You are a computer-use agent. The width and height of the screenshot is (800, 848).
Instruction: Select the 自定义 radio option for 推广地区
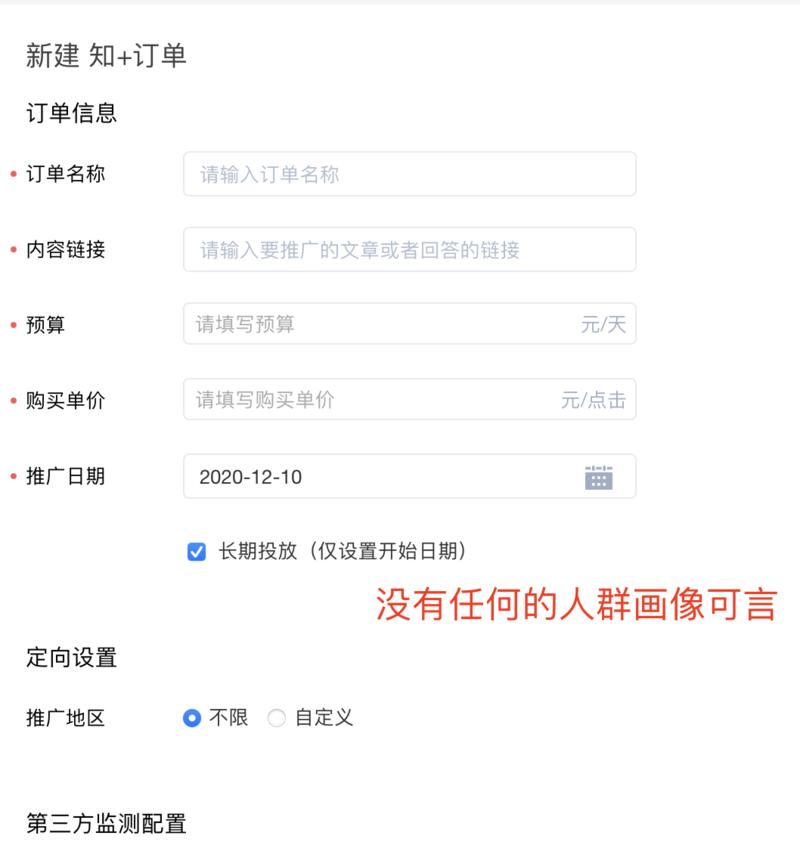click(277, 717)
